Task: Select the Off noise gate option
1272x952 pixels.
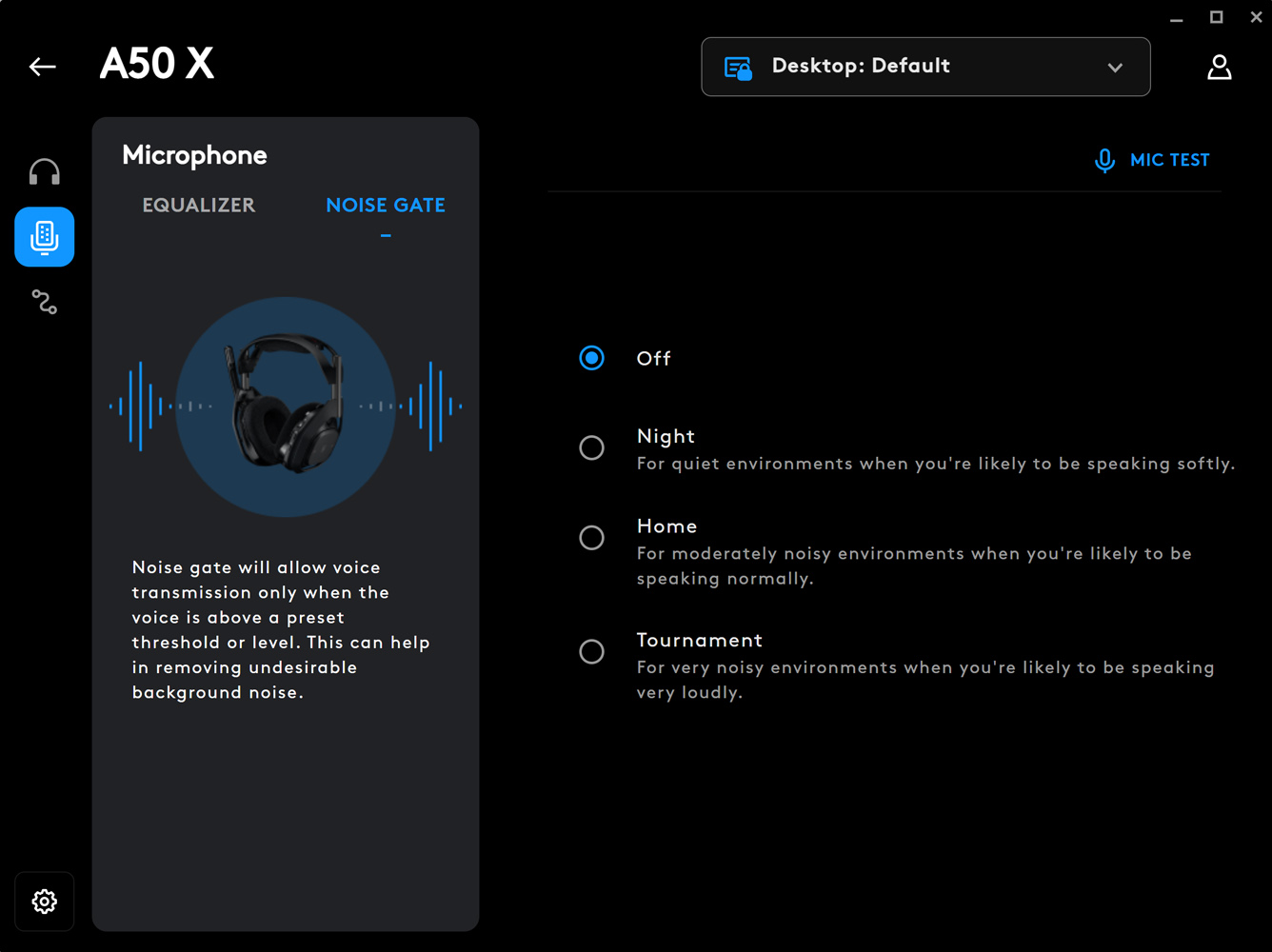Action: tap(592, 358)
